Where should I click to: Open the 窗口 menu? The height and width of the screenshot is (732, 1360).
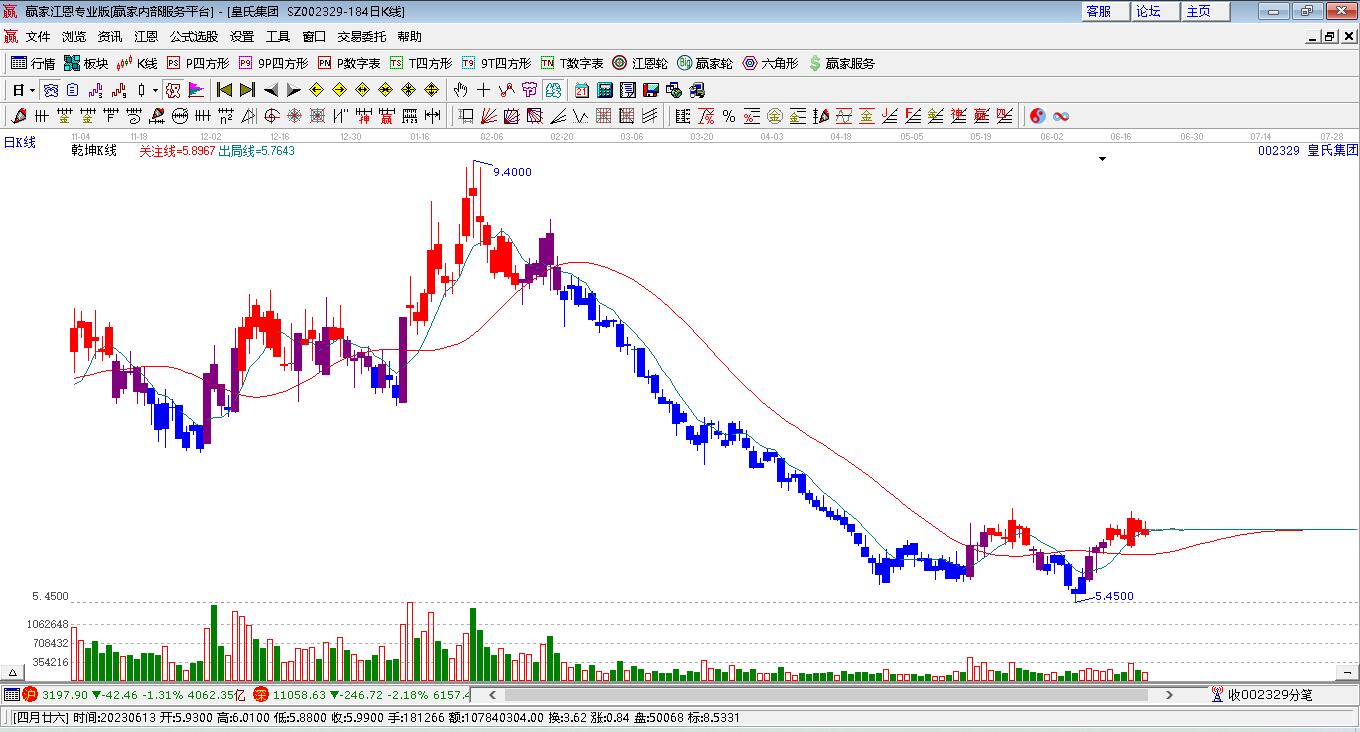314,37
